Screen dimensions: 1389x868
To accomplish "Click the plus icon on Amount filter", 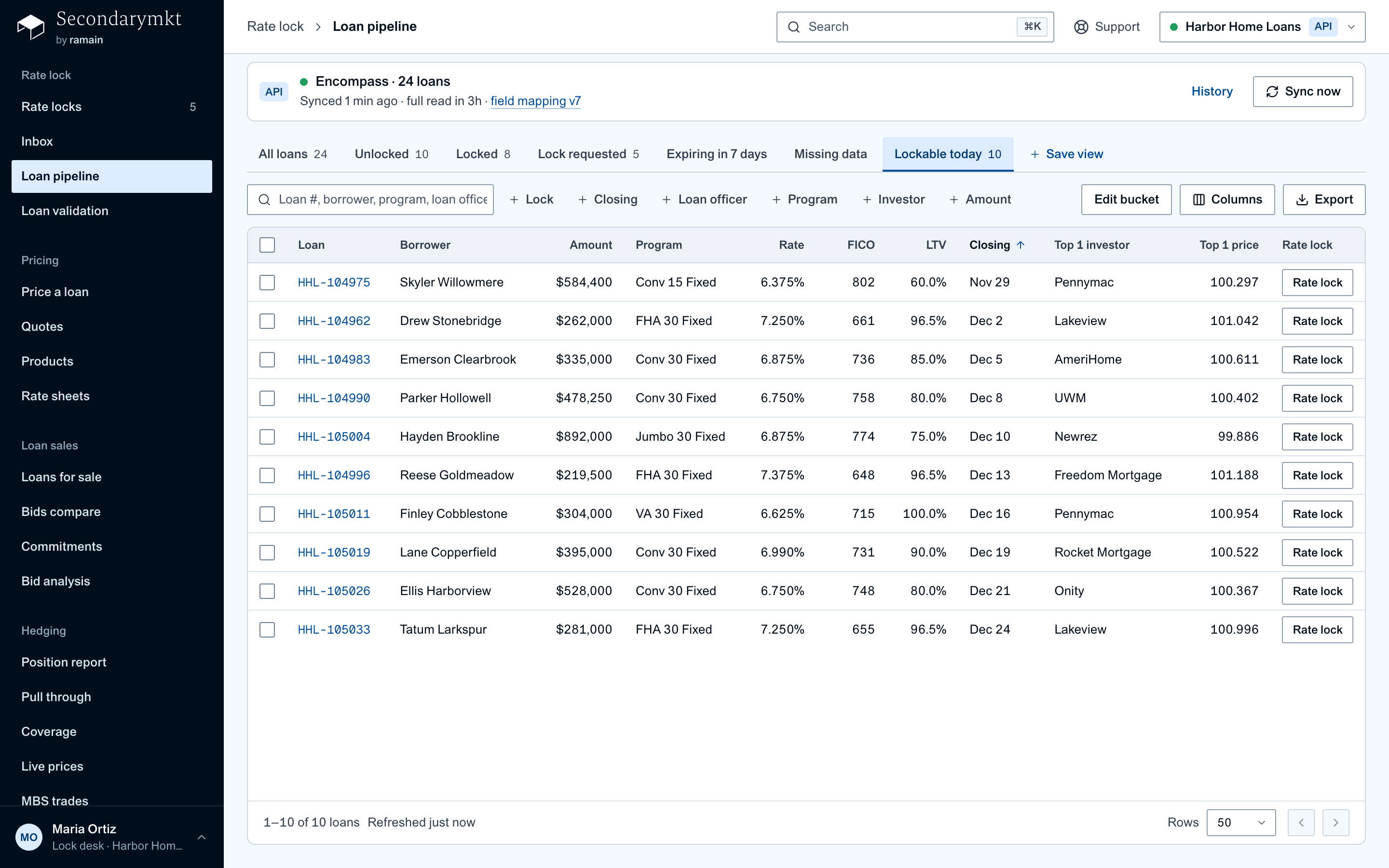I will (x=953, y=200).
